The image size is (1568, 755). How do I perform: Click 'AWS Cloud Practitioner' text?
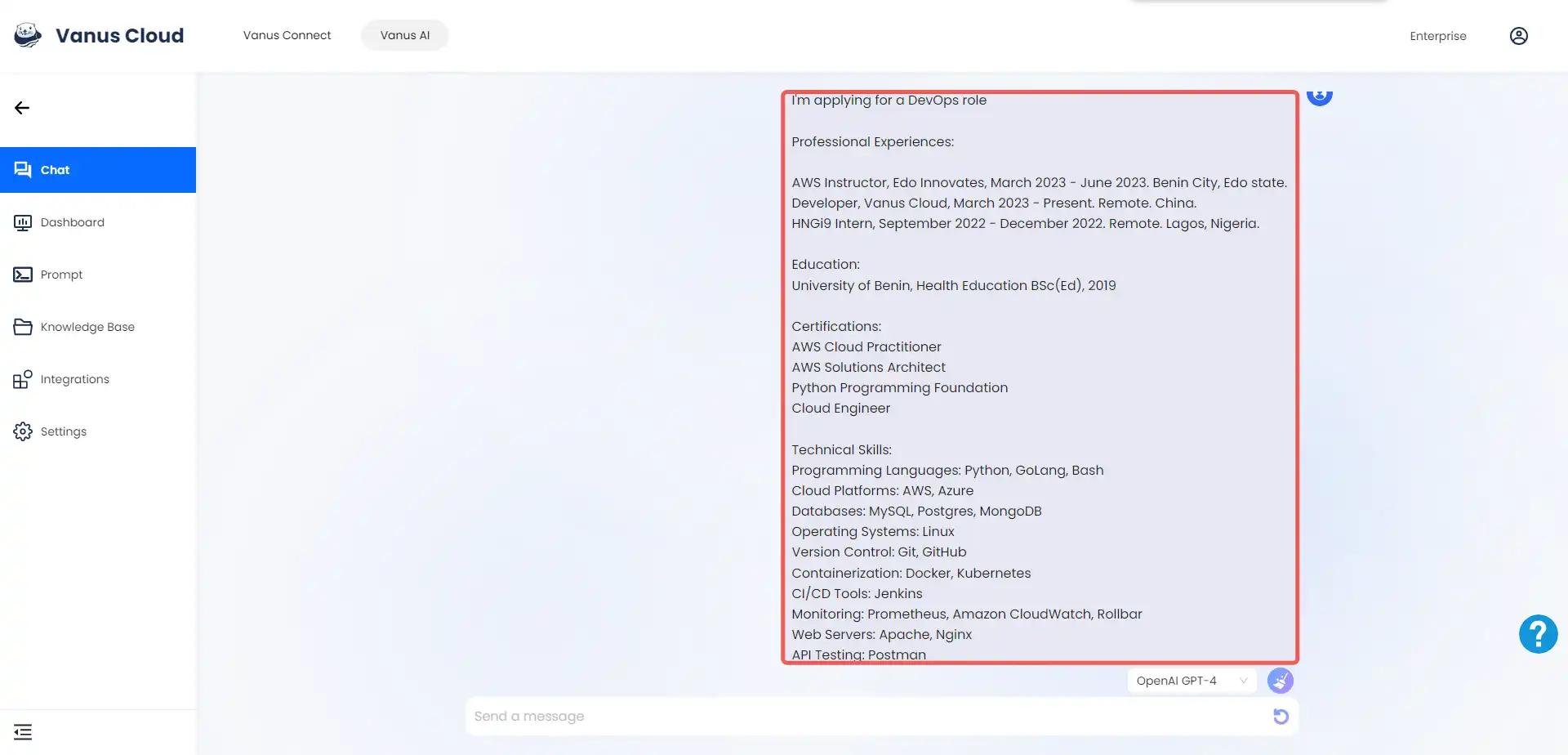click(x=866, y=346)
